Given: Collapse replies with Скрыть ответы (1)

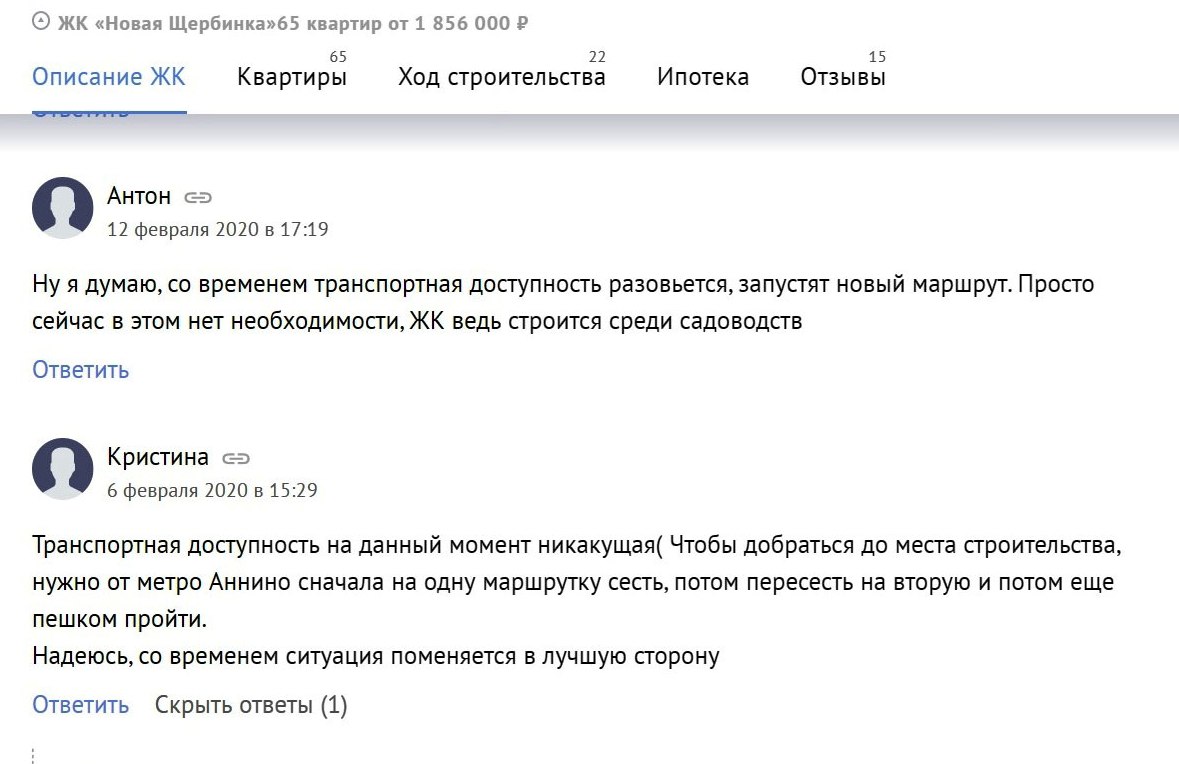Looking at the screenshot, I should [x=251, y=705].
